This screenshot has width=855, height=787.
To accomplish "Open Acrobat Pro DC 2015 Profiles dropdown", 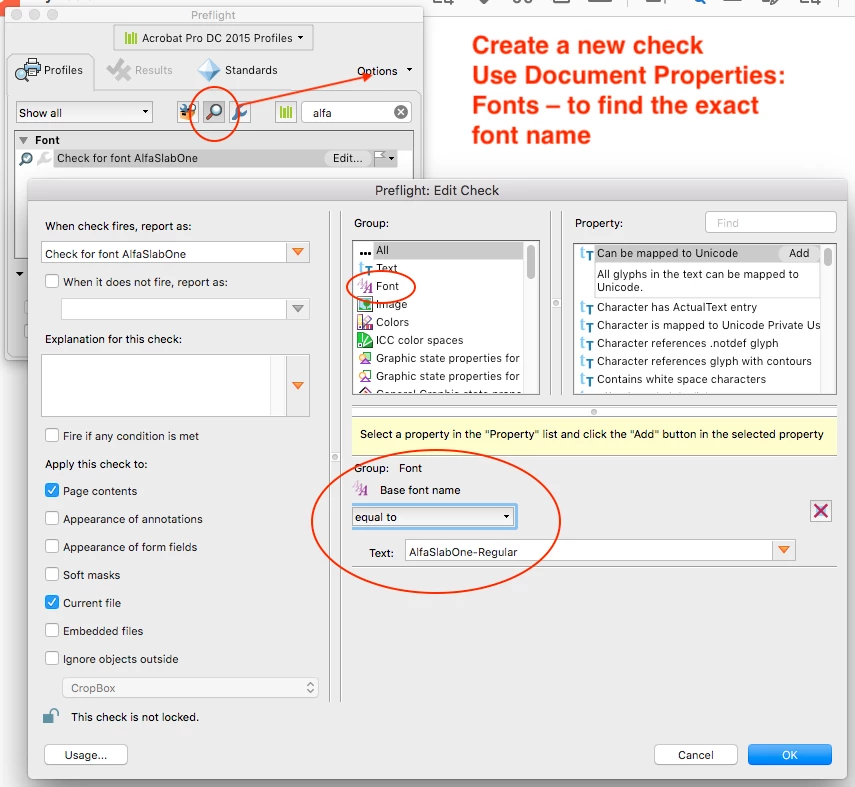I will [x=213, y=38].
